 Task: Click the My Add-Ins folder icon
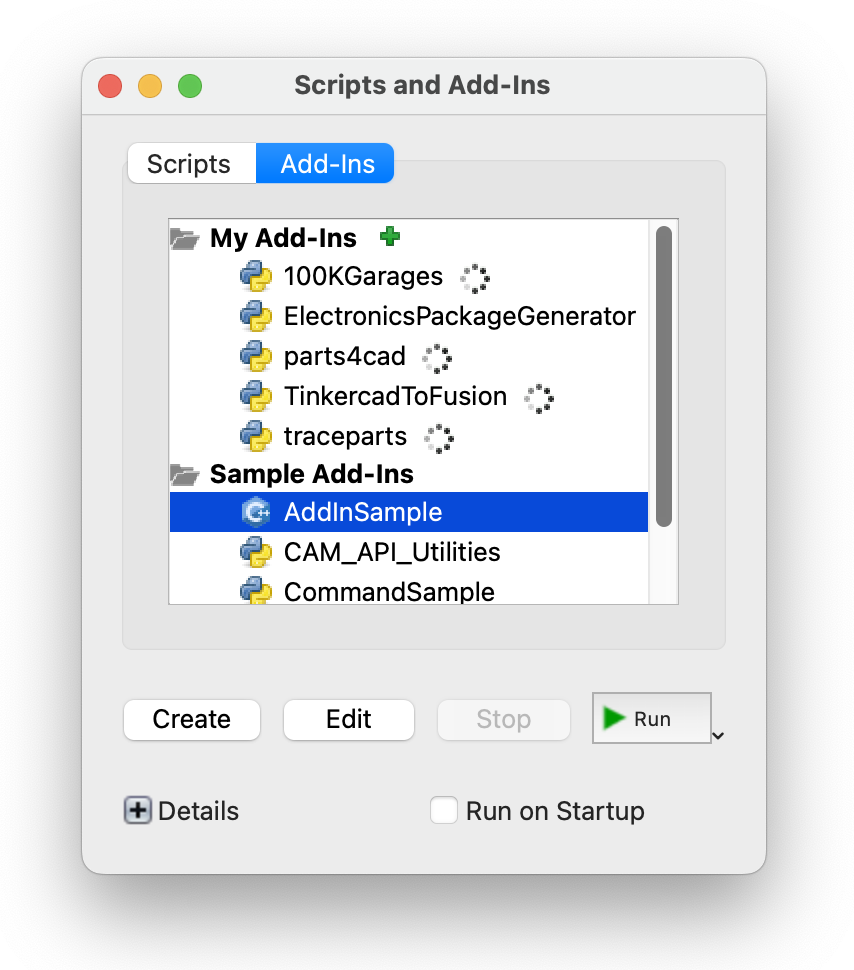pyautogui.click(x=185, y=238)
